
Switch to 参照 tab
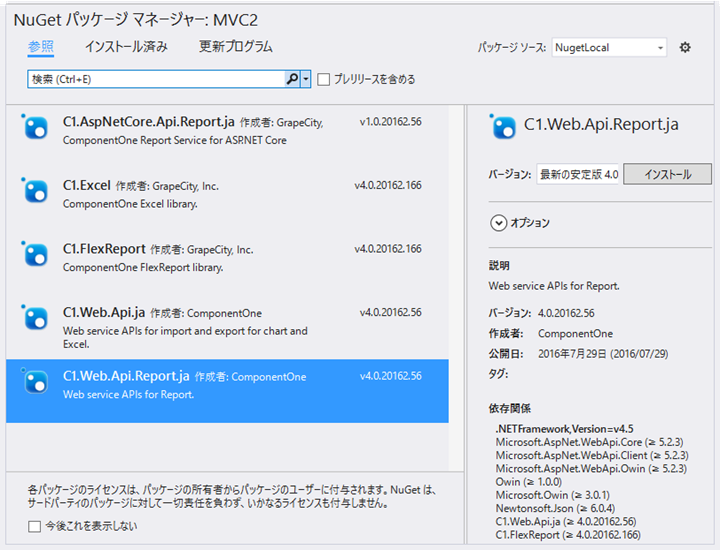[40, 47]
